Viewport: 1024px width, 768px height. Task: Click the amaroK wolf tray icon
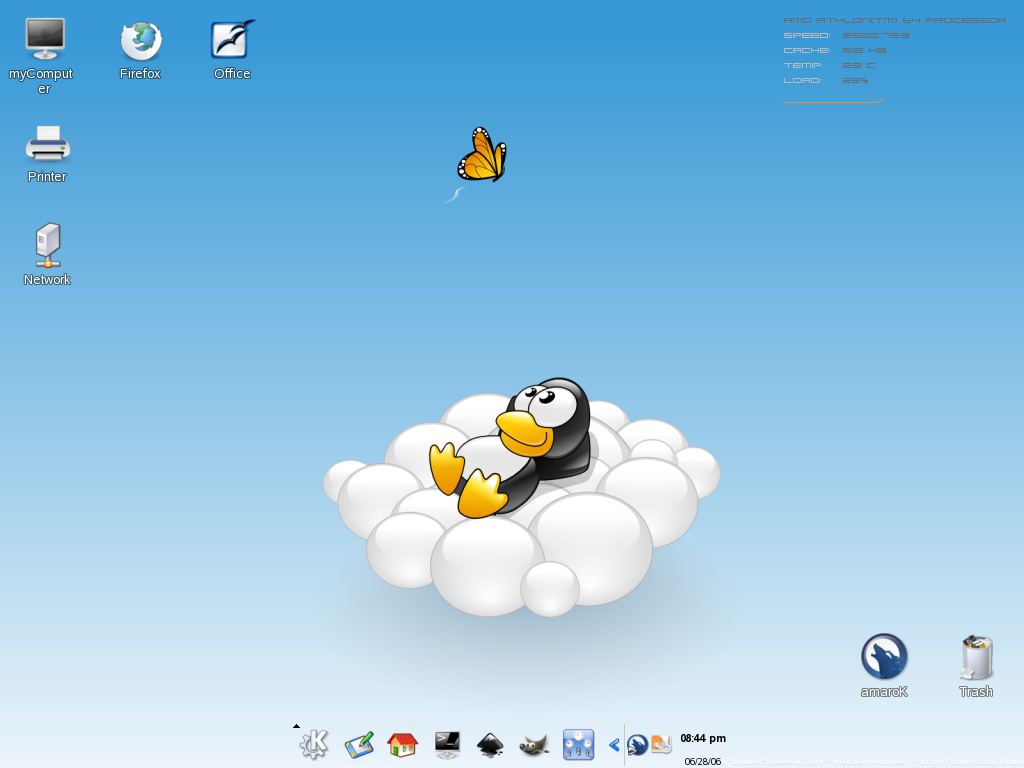pos(637,745)
